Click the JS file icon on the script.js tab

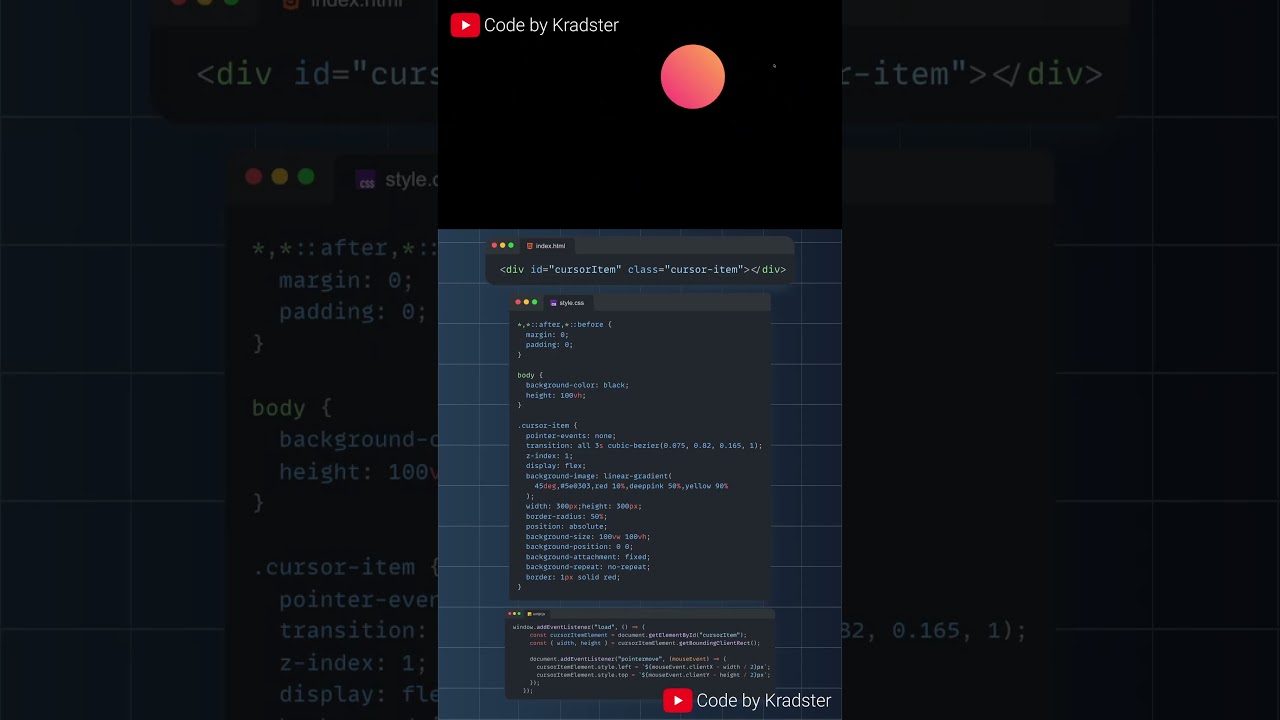point(529,614)
